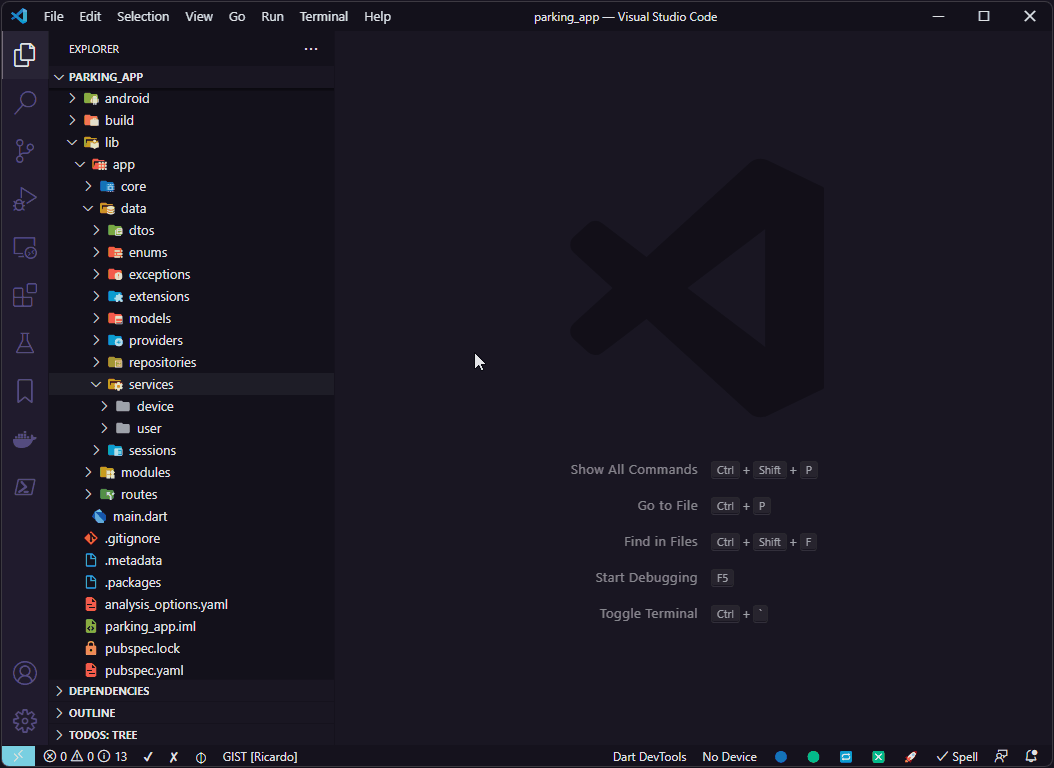Open the .metadata file
Screen dimensions: 1054x768
(x=192, y=560)
